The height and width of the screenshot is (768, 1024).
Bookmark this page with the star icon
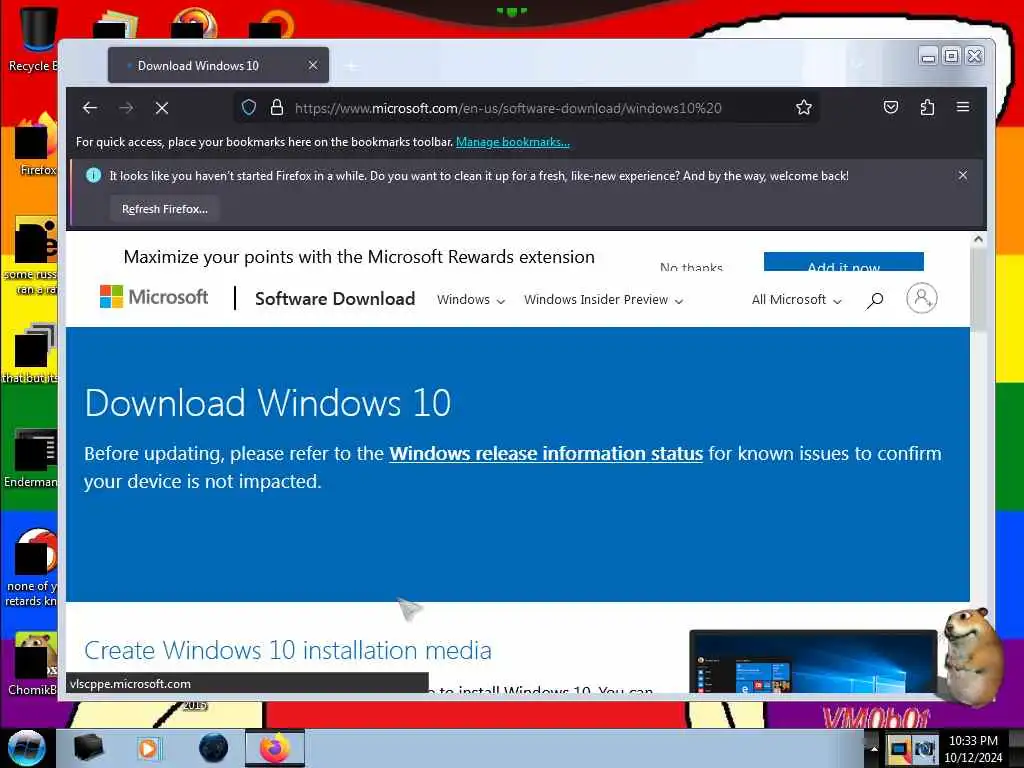tap(804, 108)
